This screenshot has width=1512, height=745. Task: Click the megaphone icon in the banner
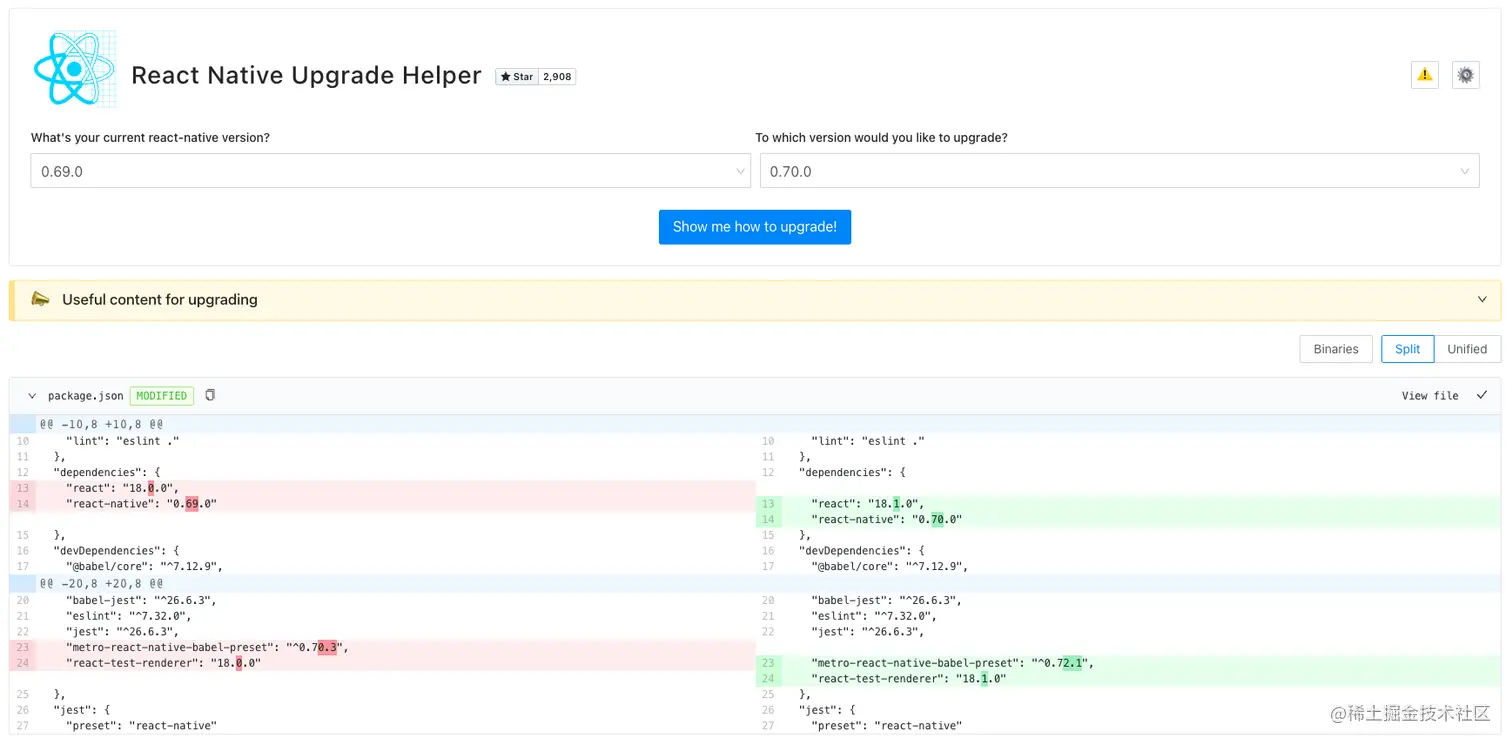coord(40,299)
